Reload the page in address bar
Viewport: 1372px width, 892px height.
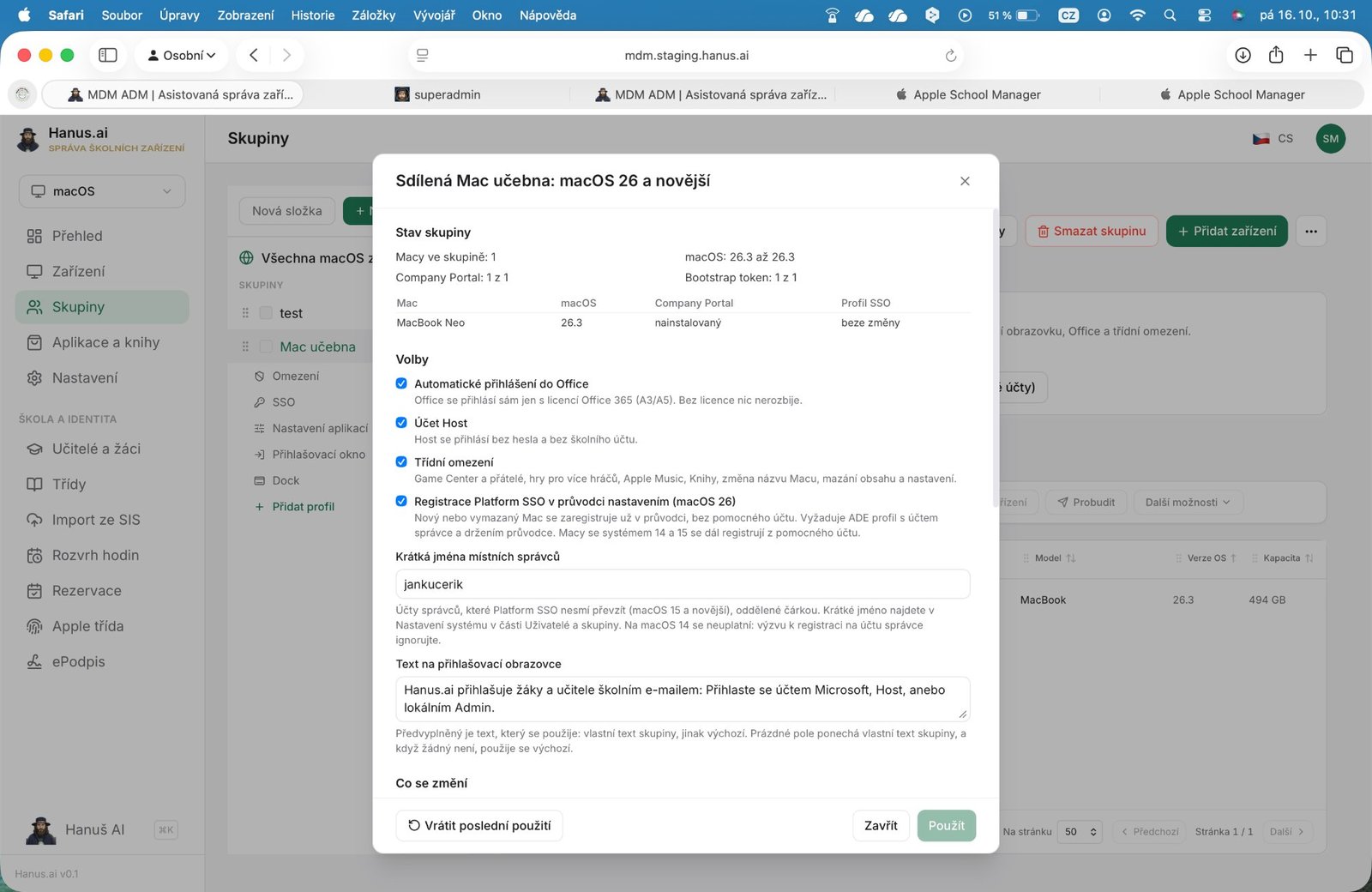pyautogui.click(x=950, y=56)
